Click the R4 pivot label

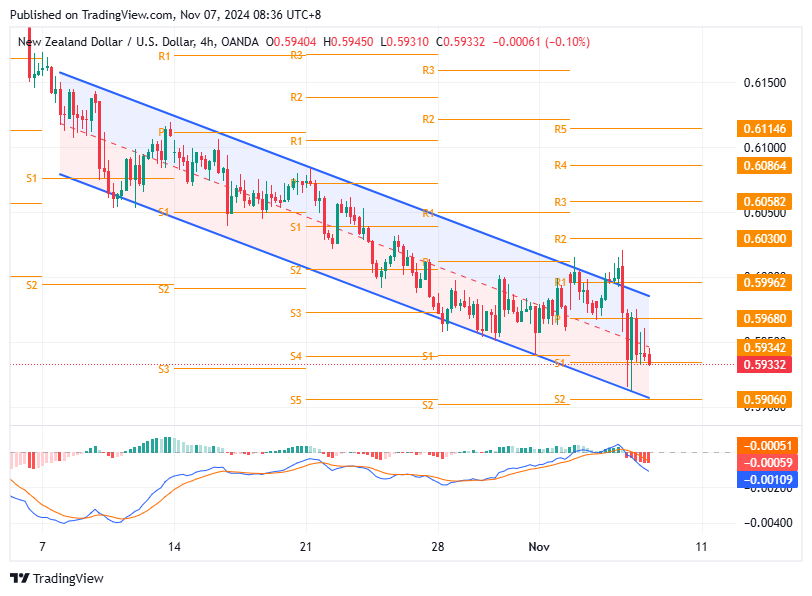click(560, 166)
